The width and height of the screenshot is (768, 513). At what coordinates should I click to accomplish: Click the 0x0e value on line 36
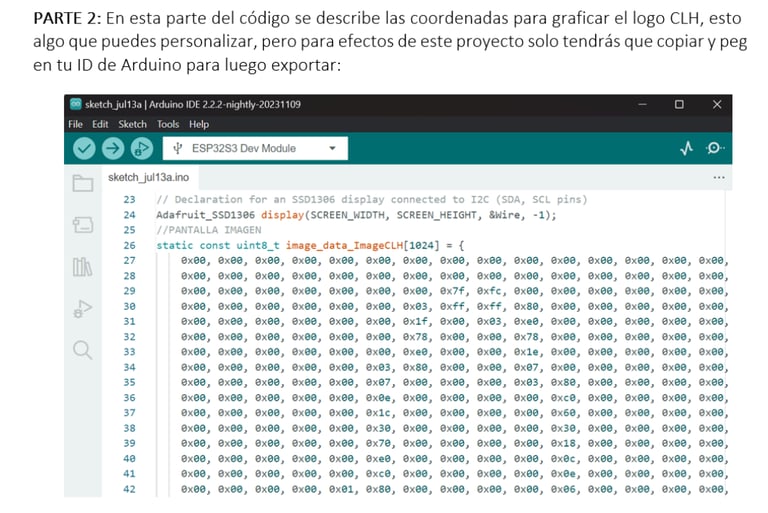378,397
